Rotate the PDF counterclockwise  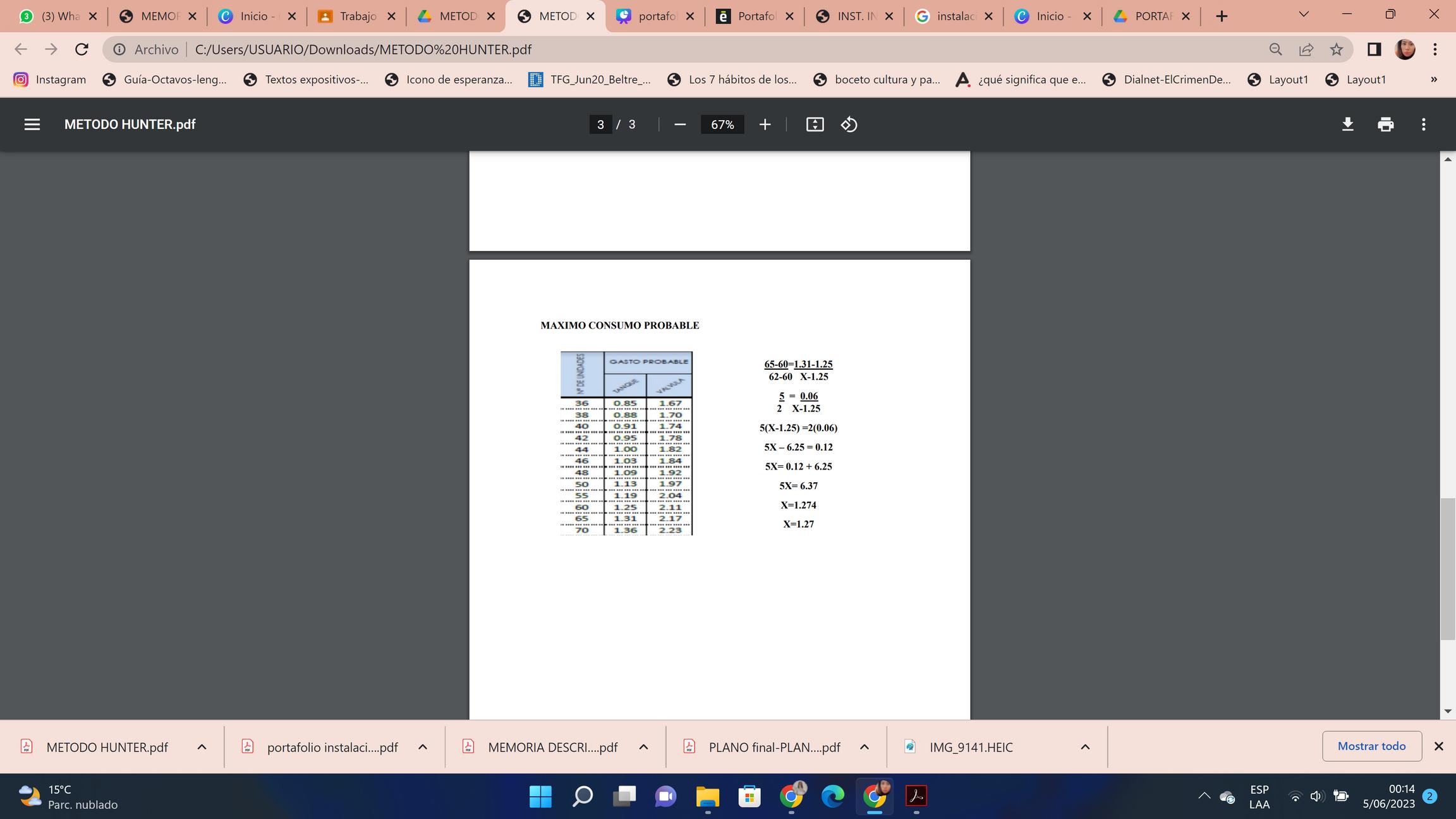coord(849,124)
